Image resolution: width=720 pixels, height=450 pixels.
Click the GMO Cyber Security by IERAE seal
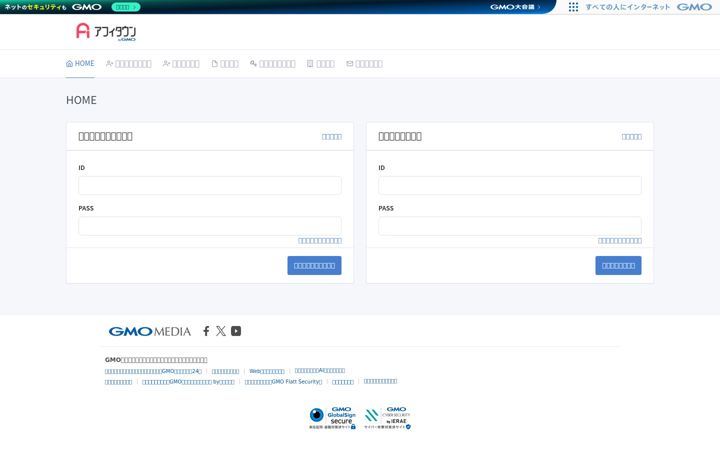(388, 418)
